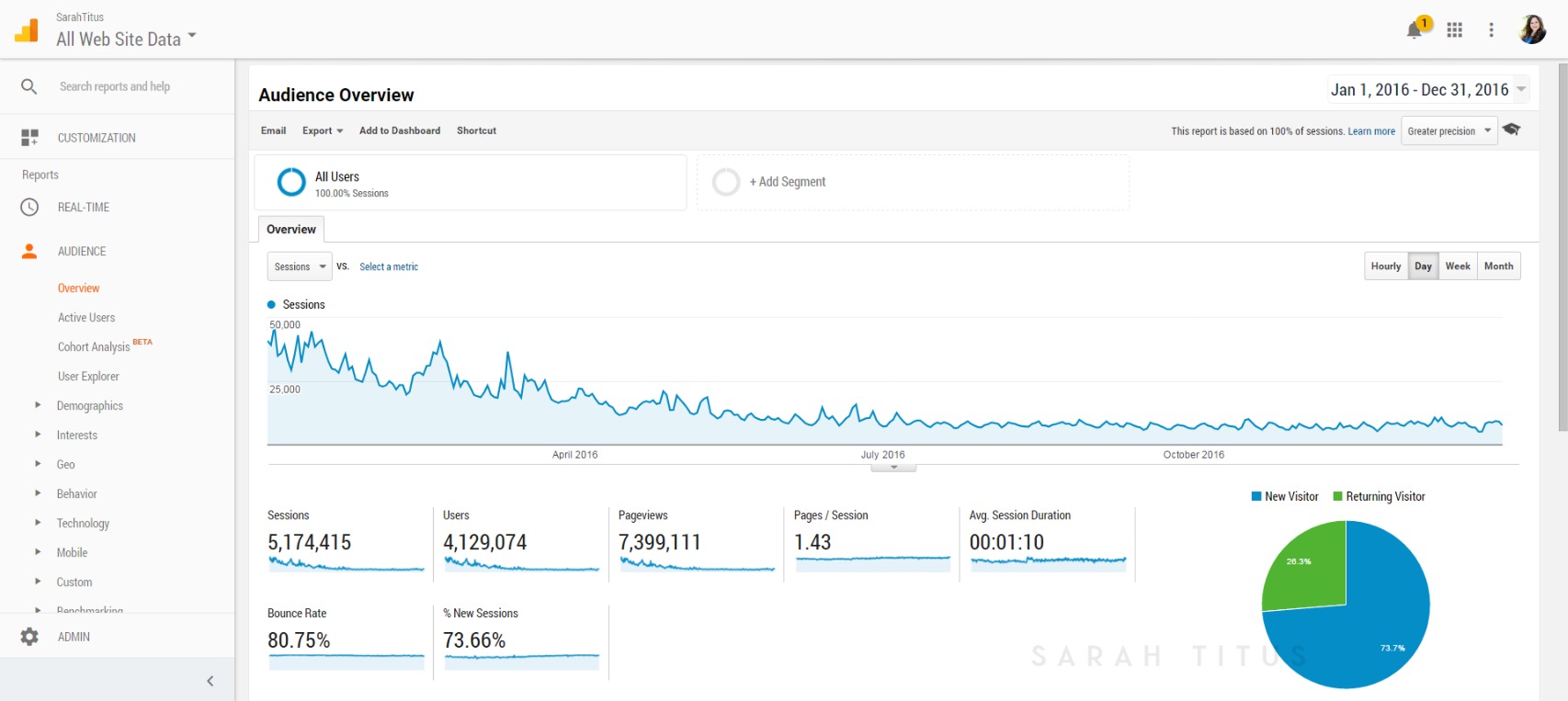Switch chart granularity to Week
Viewport: 1568px width, 701px height.
[x=1457, y=266]
